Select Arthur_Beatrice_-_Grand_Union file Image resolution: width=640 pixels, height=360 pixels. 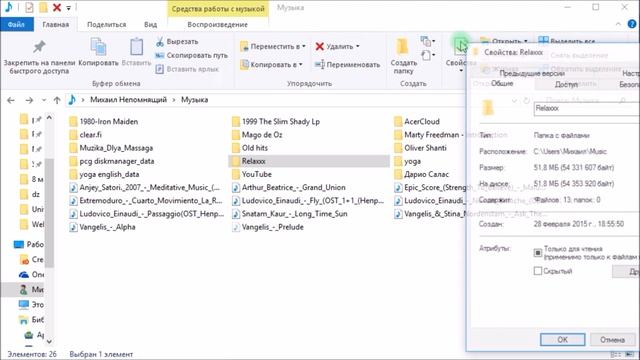click(289, 188)
